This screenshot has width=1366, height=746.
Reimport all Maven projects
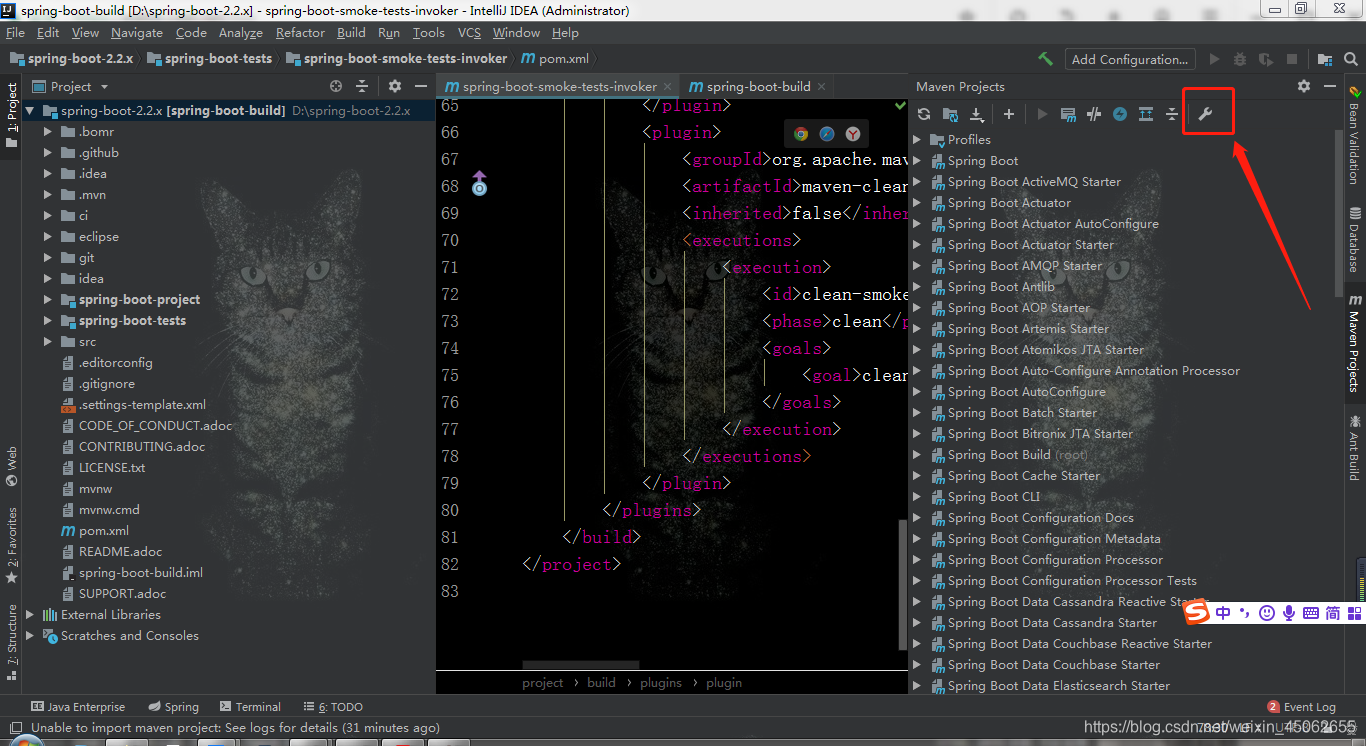[x=924, y=114]
